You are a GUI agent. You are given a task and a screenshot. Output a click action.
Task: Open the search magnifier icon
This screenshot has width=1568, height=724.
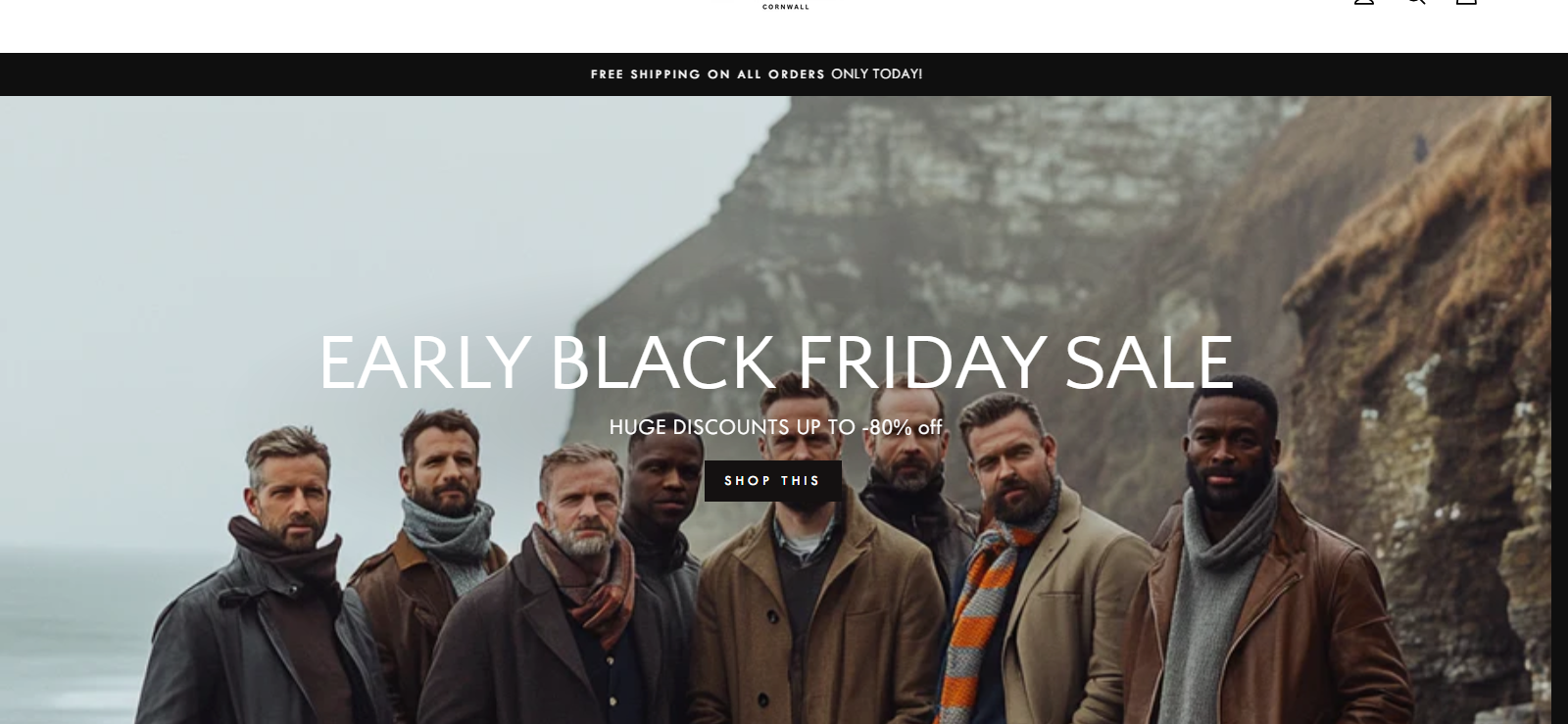(x=1415, y=2)
